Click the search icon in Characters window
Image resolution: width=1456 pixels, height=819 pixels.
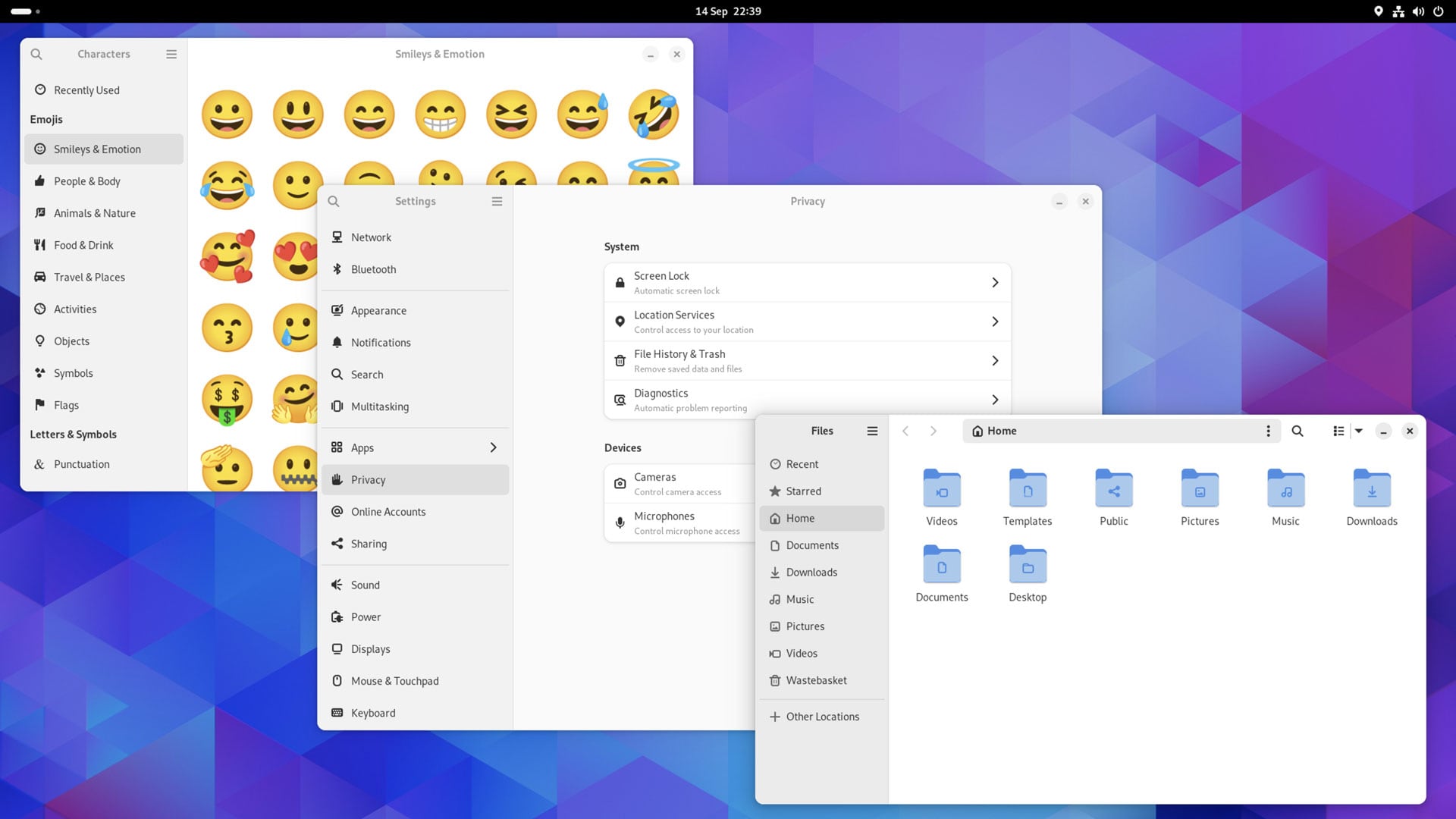pyautogui.click(x=36, y=54)
